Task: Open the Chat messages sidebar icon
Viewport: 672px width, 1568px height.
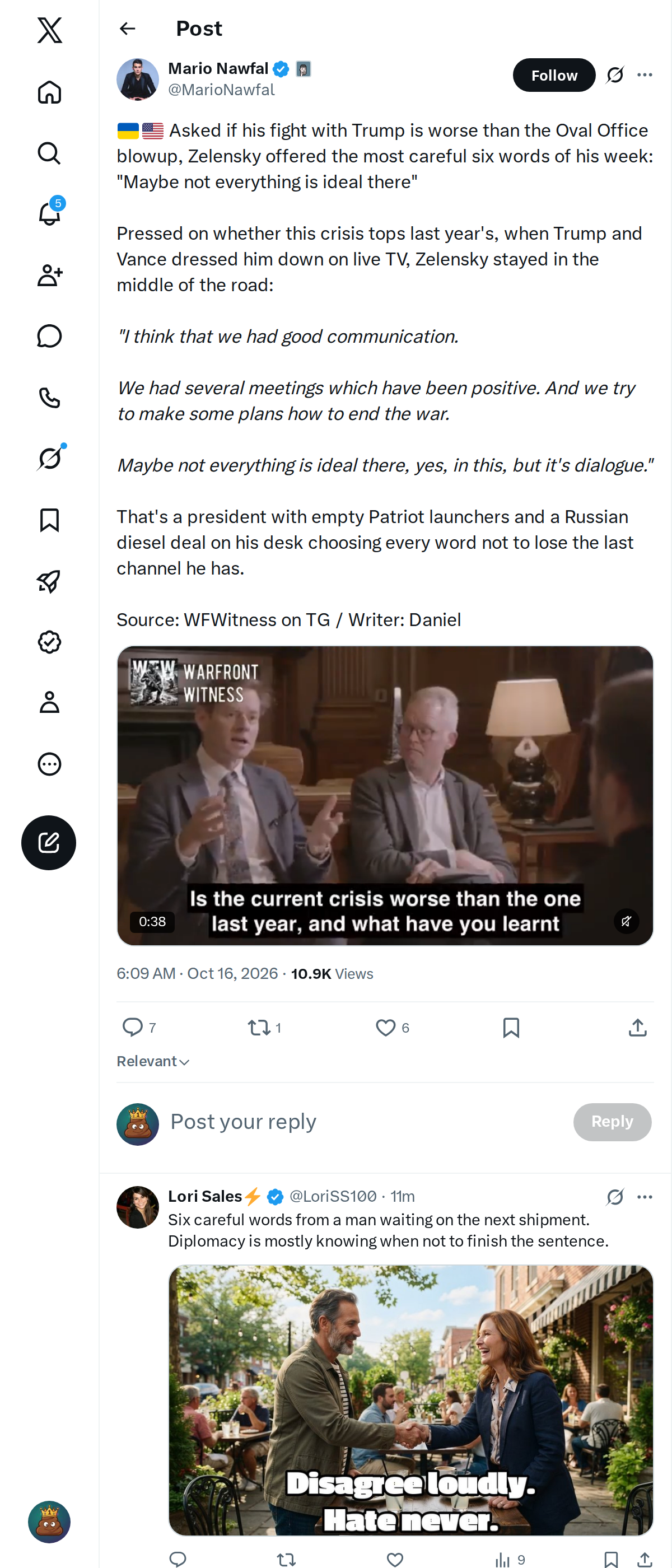Action: coord(49,336)
